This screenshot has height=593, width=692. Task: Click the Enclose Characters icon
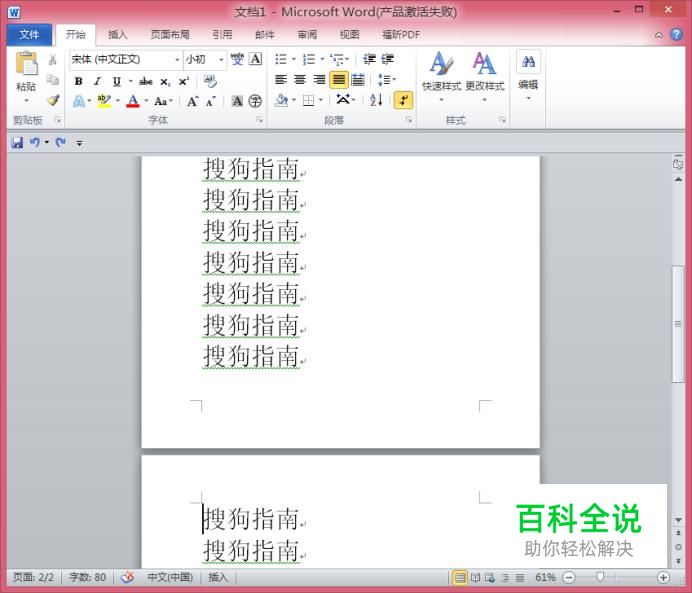tap(255, 101)
